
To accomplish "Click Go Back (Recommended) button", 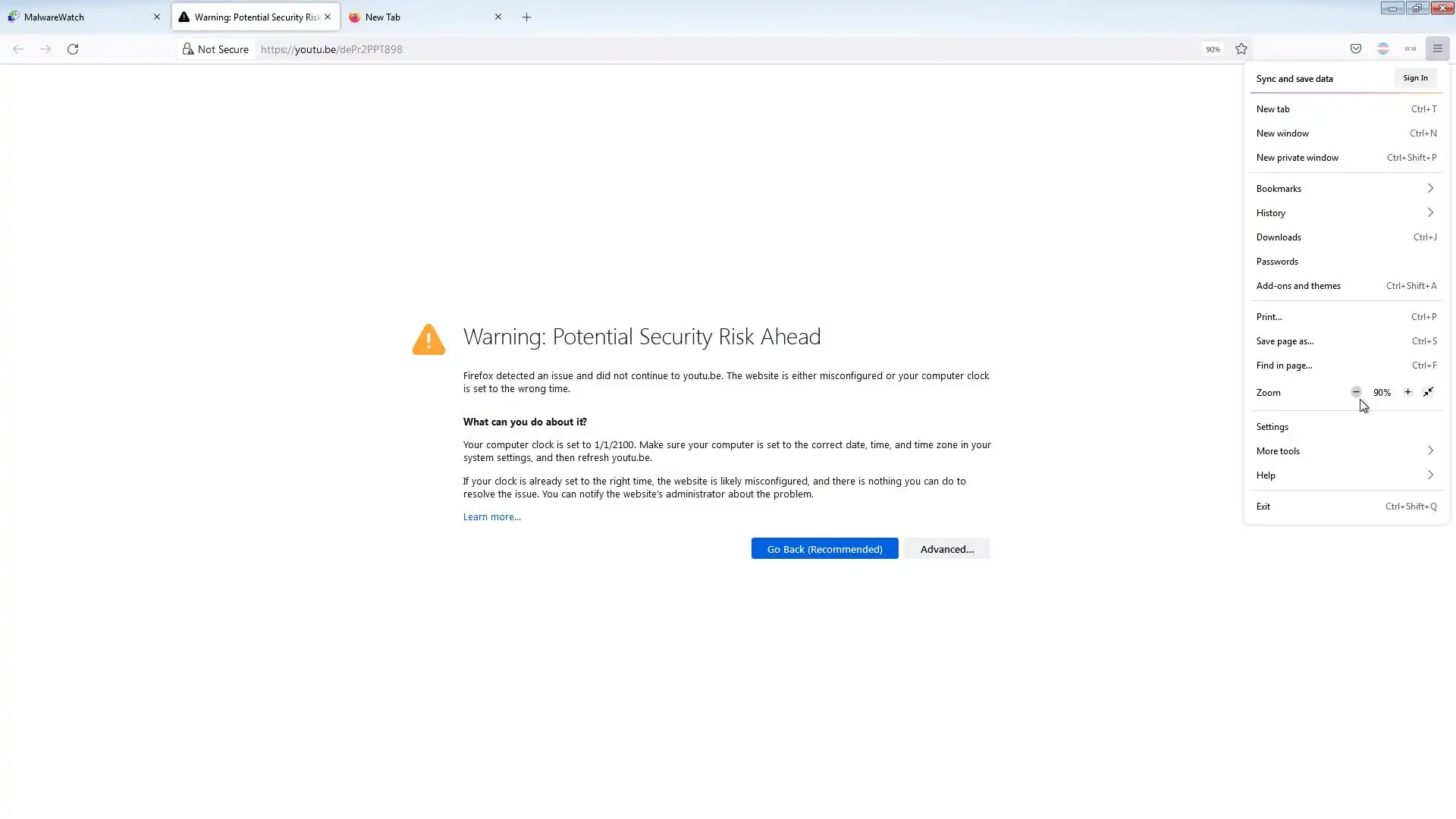I will 824,549.
